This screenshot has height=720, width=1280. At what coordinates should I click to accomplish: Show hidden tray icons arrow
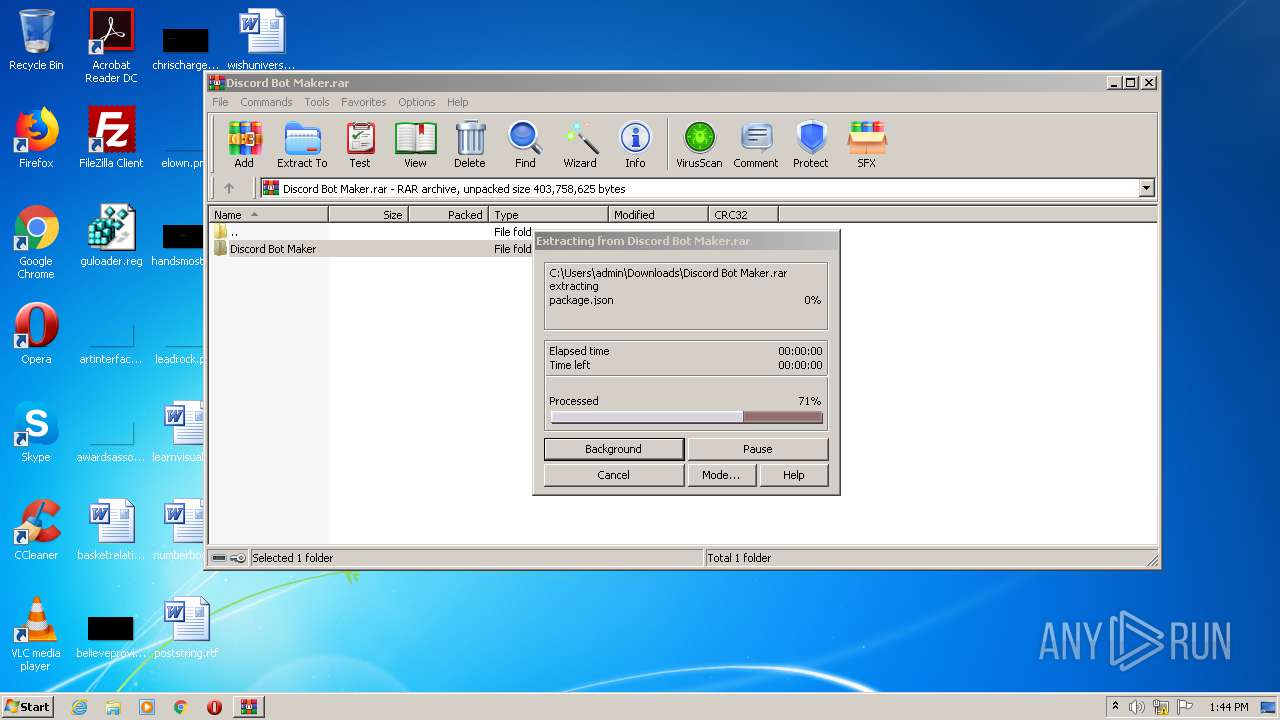point(1115,706)
